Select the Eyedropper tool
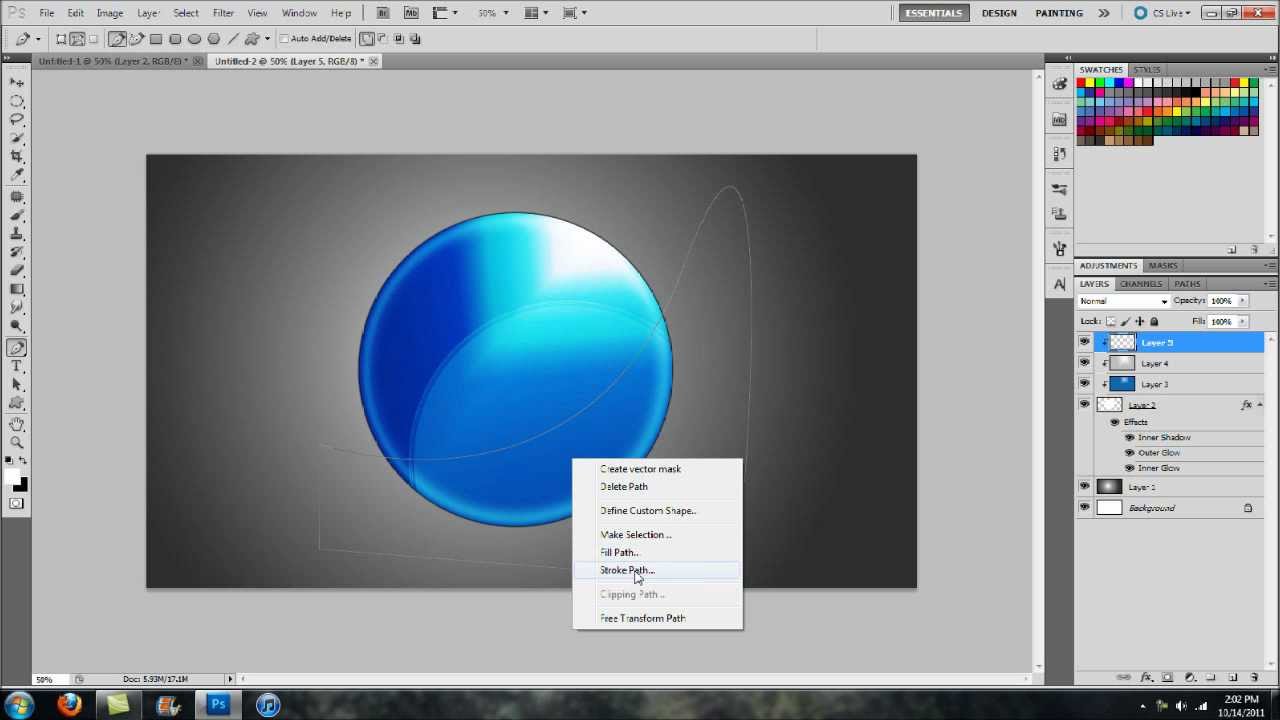Image resolution: width=1280 pixels, height=720 pixels. pos(17,176)
